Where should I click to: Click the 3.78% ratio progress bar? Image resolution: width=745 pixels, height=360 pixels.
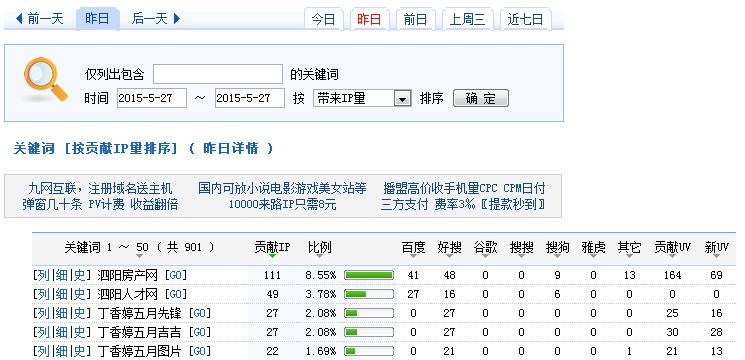tap(369, 294)
